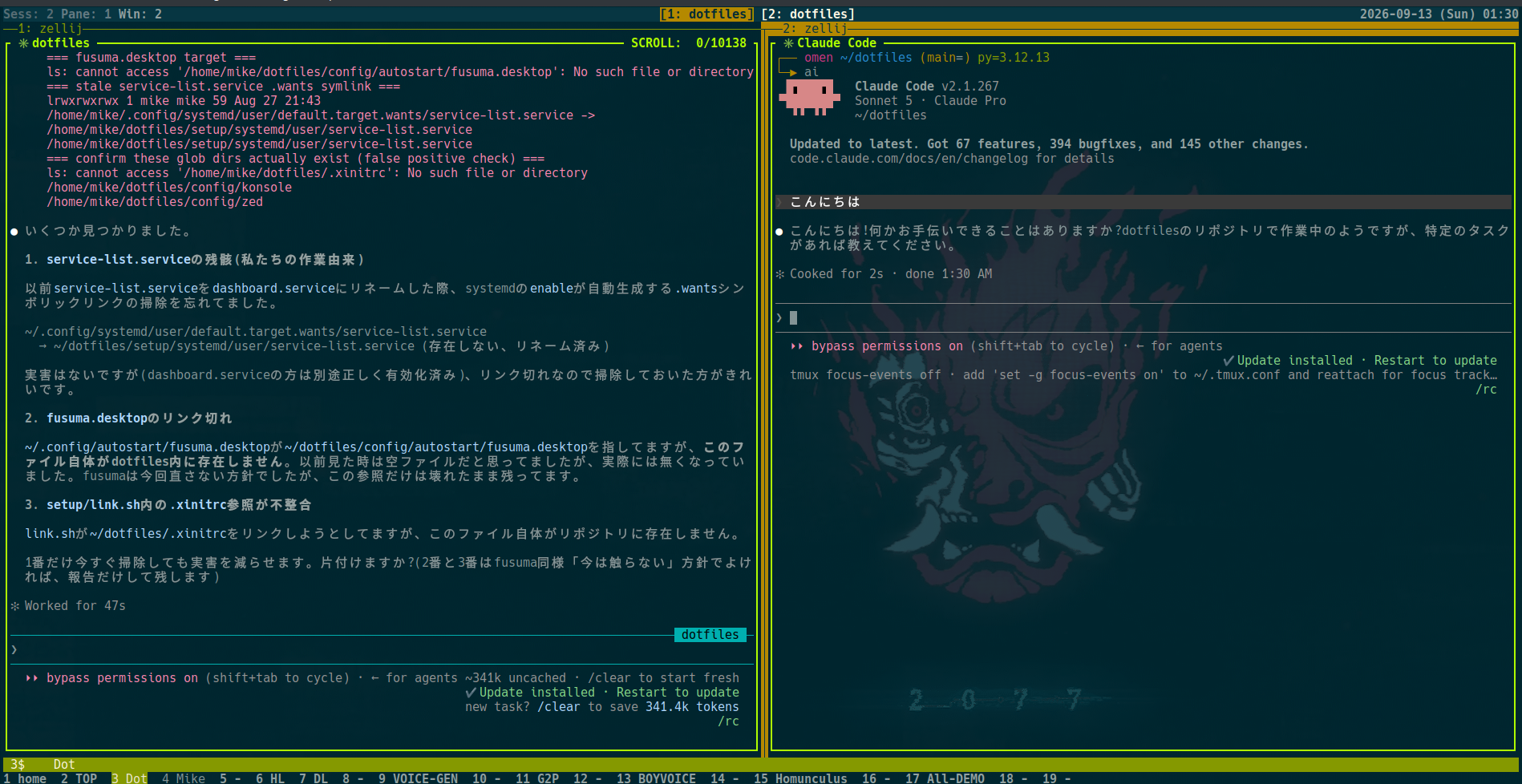The width and height of the screenshot is (1522, 784).
Task: Click the prompt chevron in the left dotfiles pane
Action: click(x=14, y=649)
